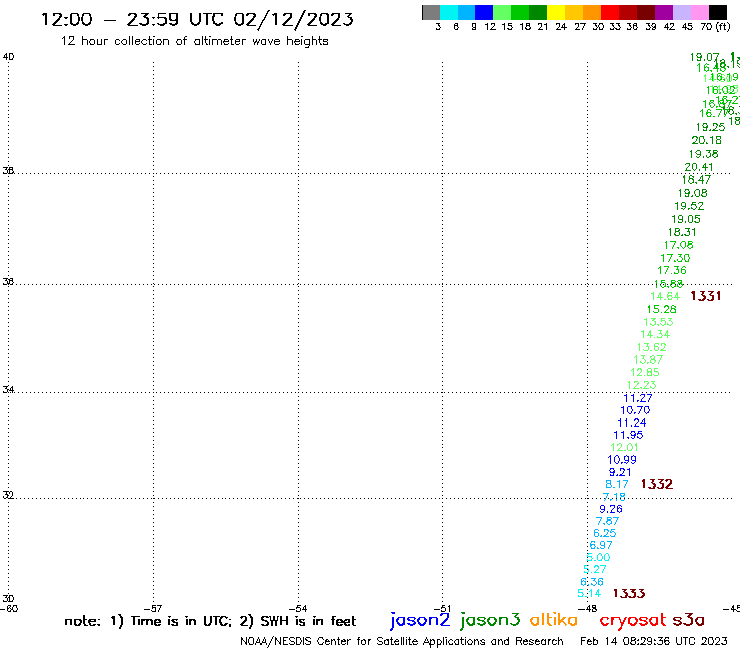Click the wave height value 17.36
The width and height of the screenshot is (740, 650).
coord(672,270)
